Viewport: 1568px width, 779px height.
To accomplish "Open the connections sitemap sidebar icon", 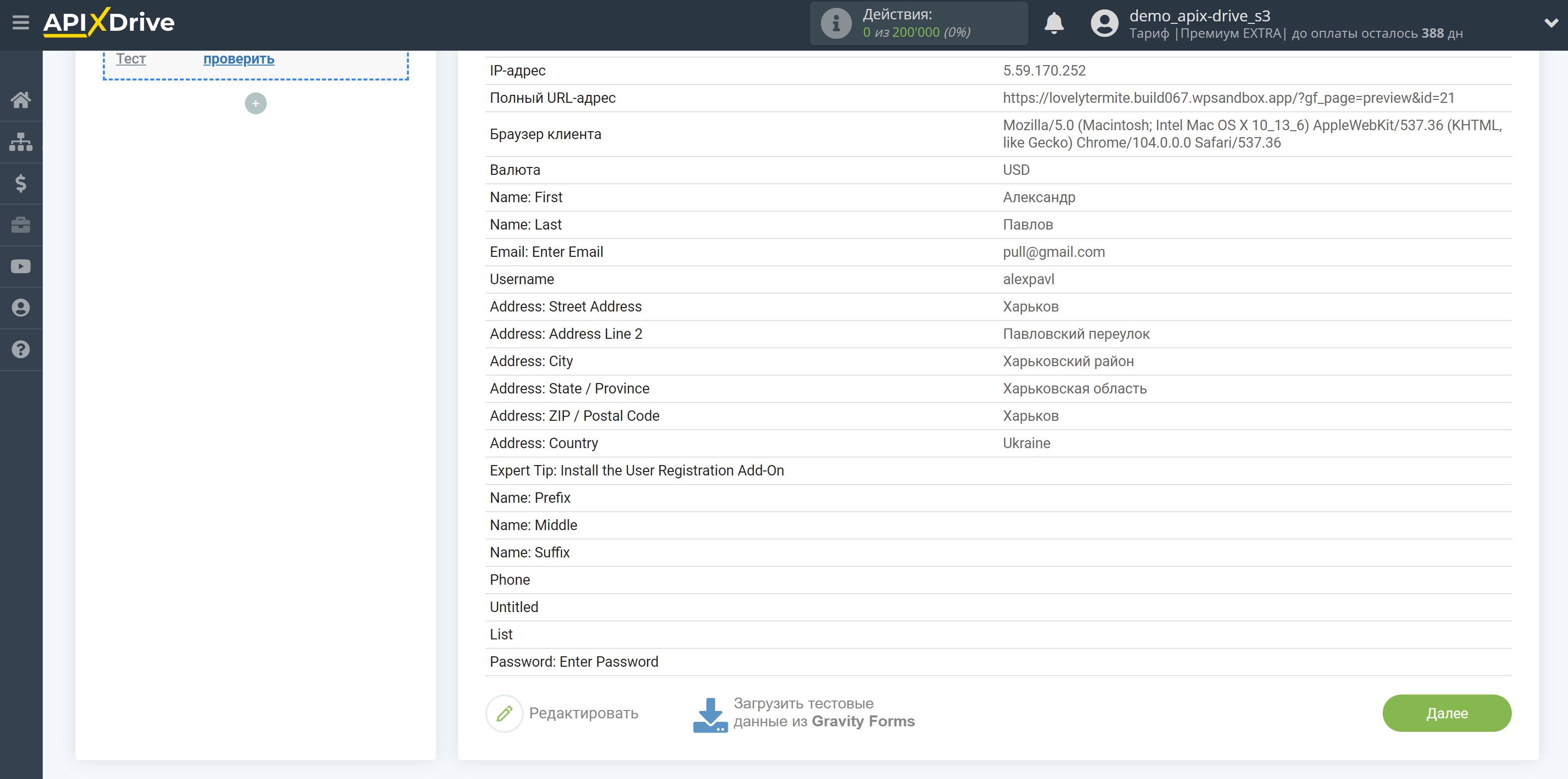I will click(x=21, y=142).
